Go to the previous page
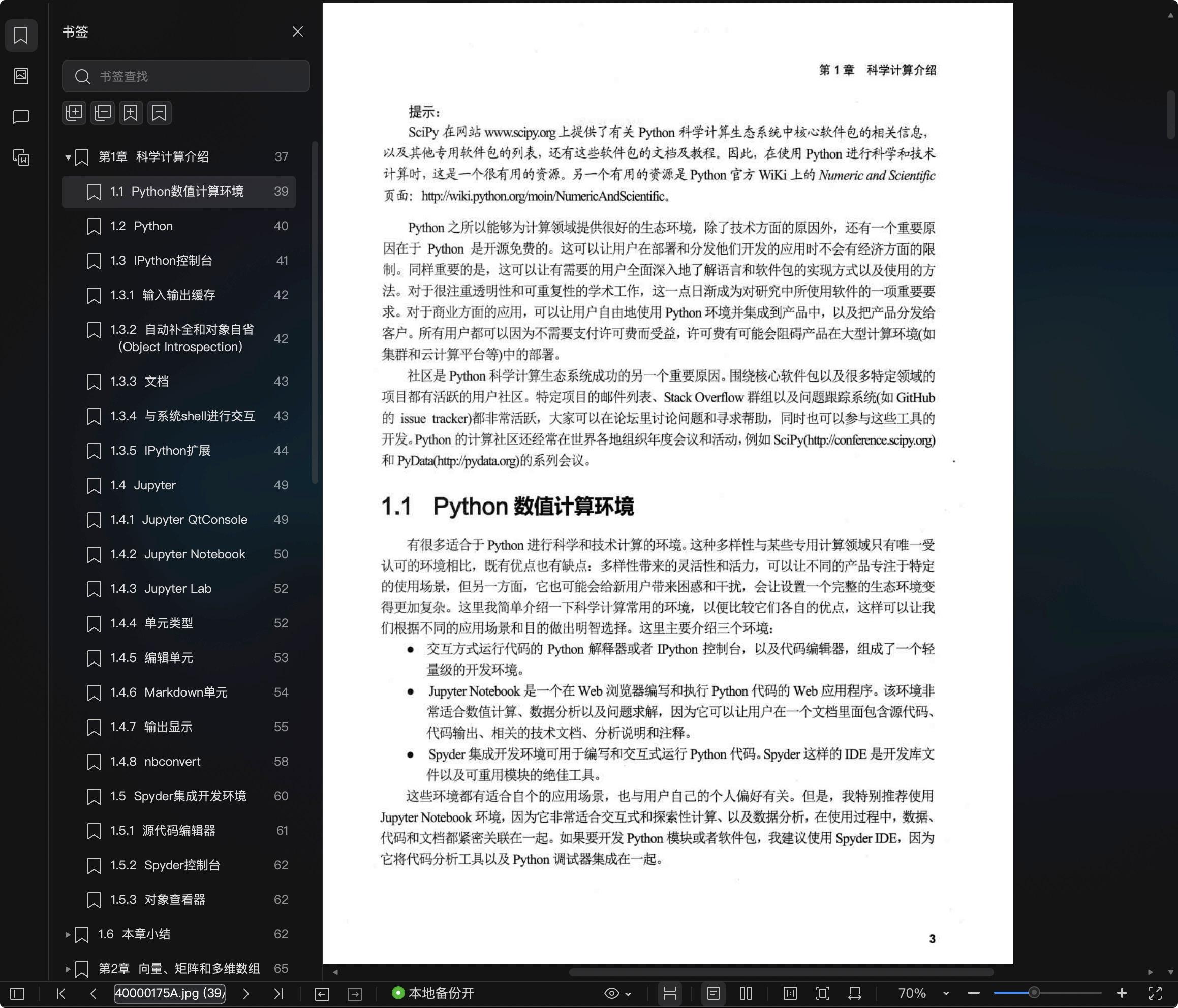 pyautogui.click(x=93, y=993)
